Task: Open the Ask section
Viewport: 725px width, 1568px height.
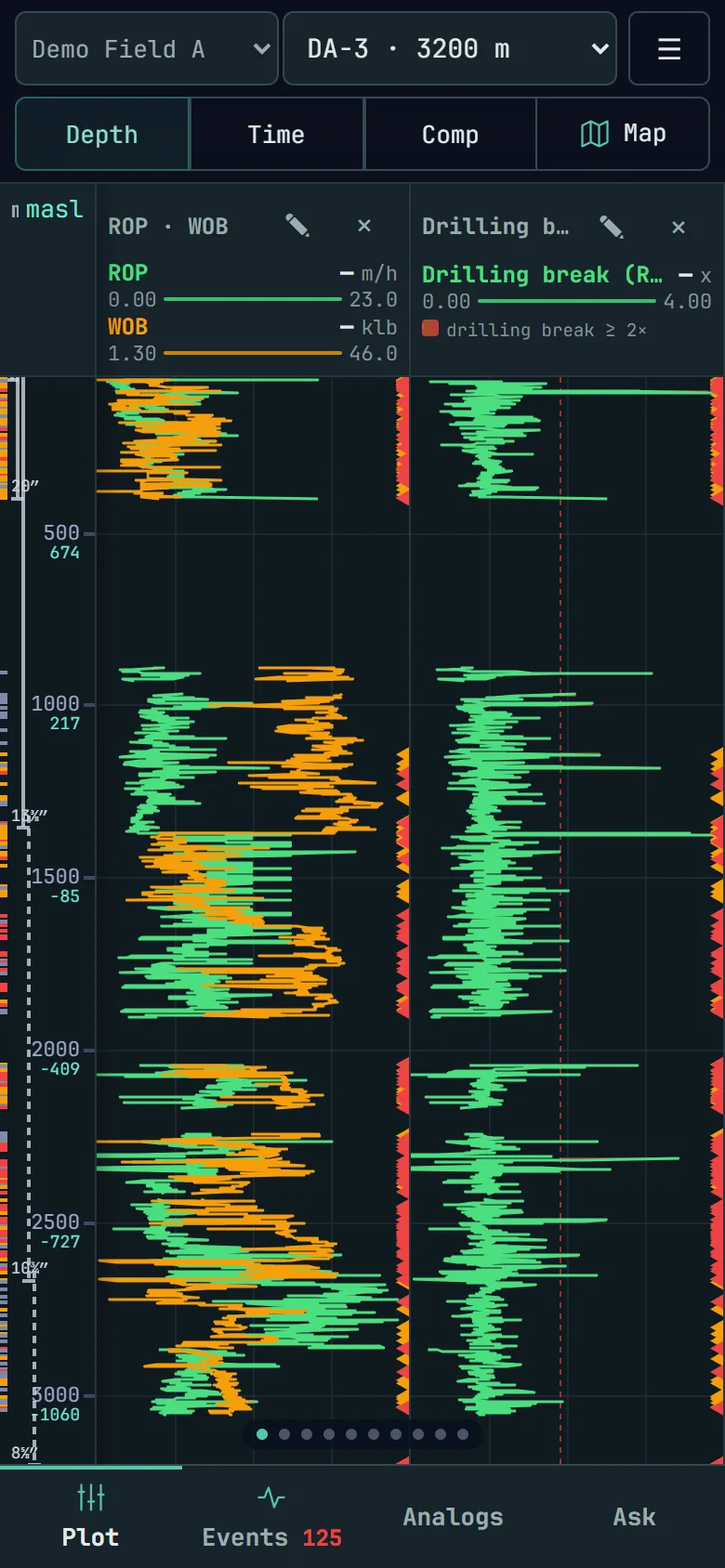Action: point(634,1517)
